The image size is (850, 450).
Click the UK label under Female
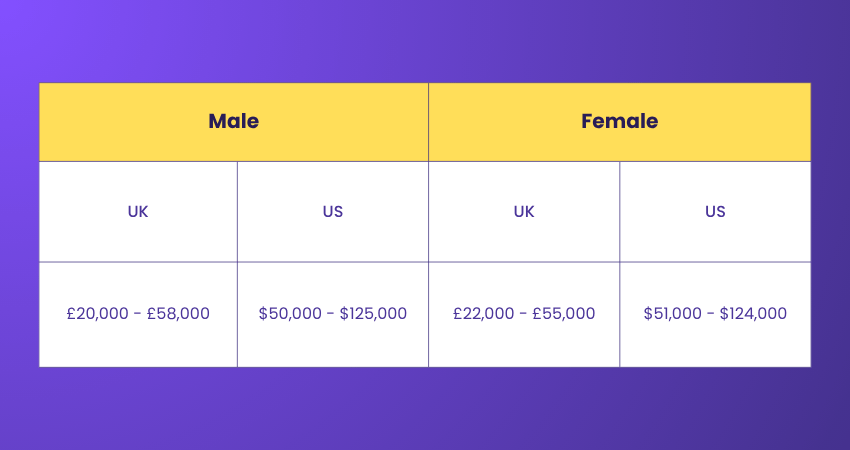pos(524,211)
